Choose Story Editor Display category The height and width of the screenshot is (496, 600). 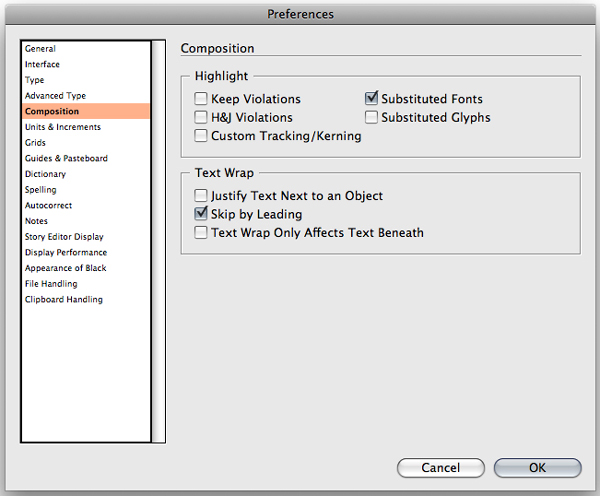coord(86,237)
